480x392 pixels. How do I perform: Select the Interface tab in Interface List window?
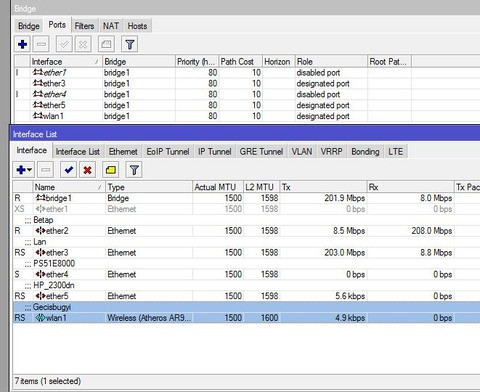(x=32, y=150)
